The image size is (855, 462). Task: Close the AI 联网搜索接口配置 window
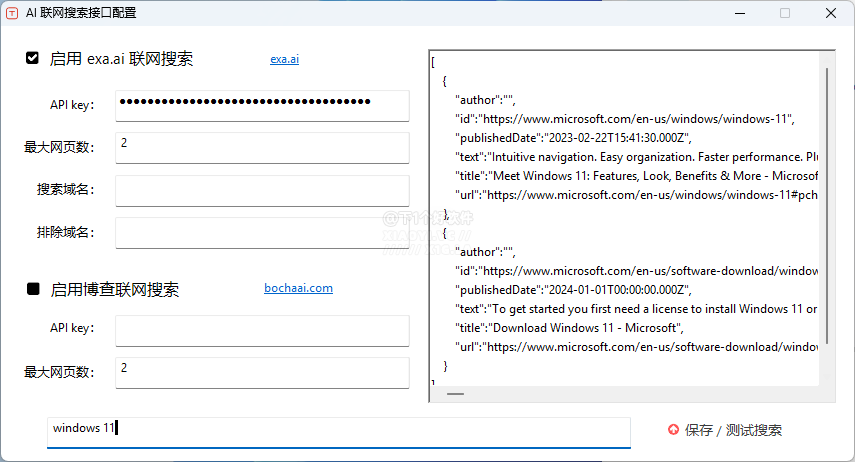(x=830, y=13)
